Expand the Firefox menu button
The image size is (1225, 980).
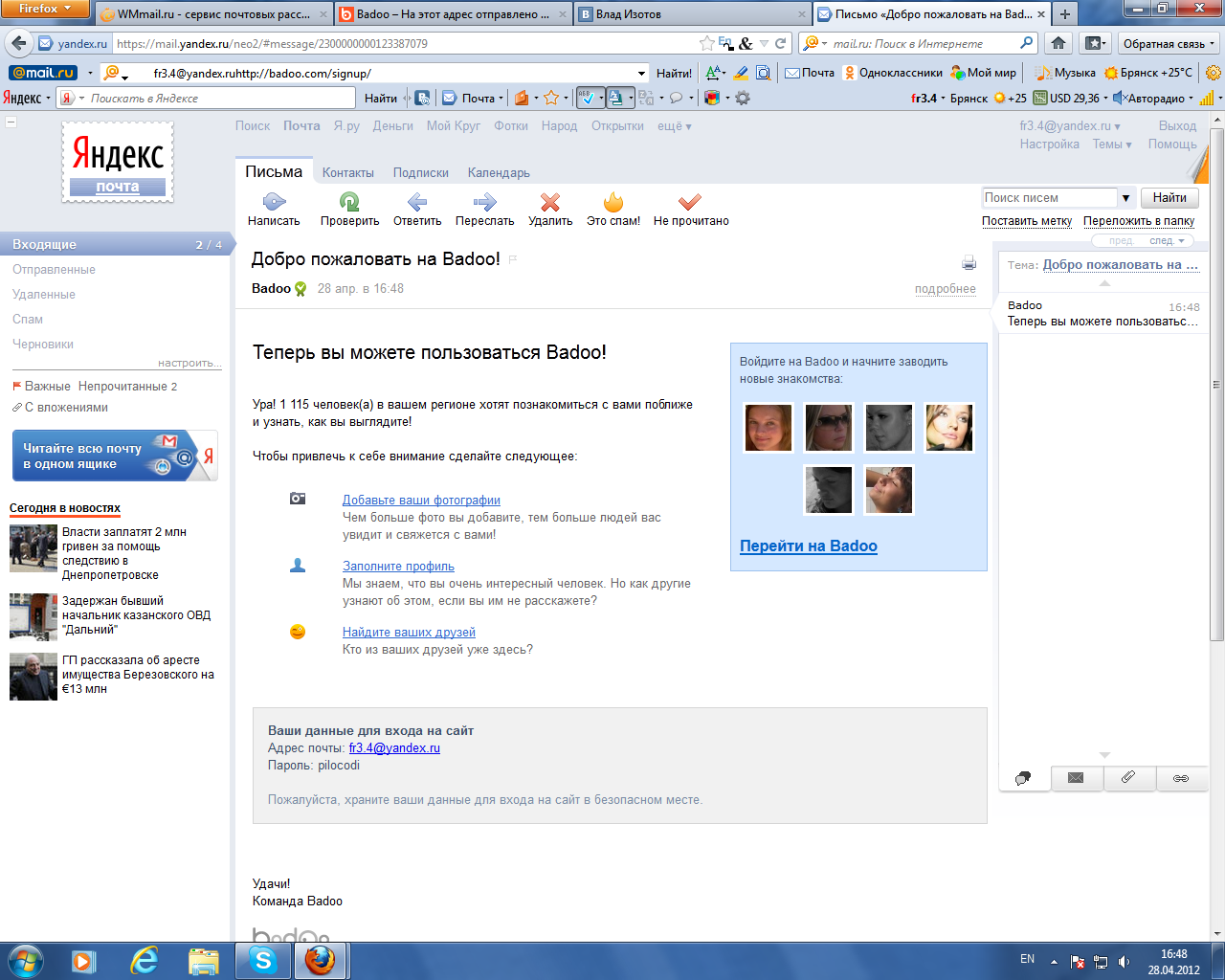tap(45, 9)
